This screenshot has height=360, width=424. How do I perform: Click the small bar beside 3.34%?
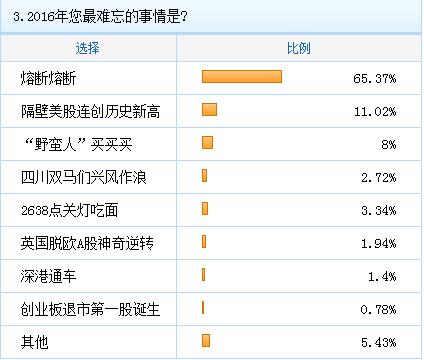click(x=205, y=209)
